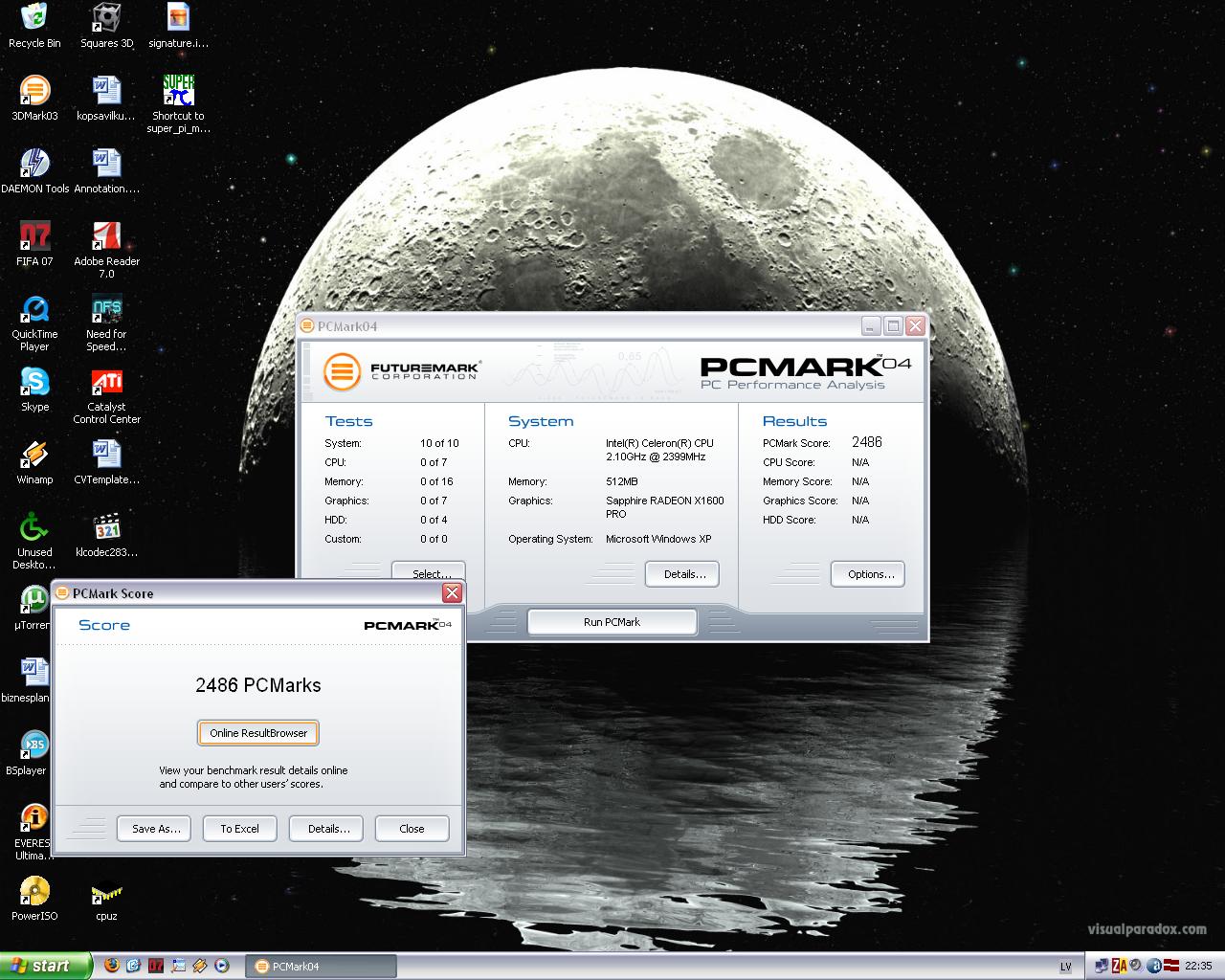Open Adobe Reader 7.0 icon

(x=106, y=250)
